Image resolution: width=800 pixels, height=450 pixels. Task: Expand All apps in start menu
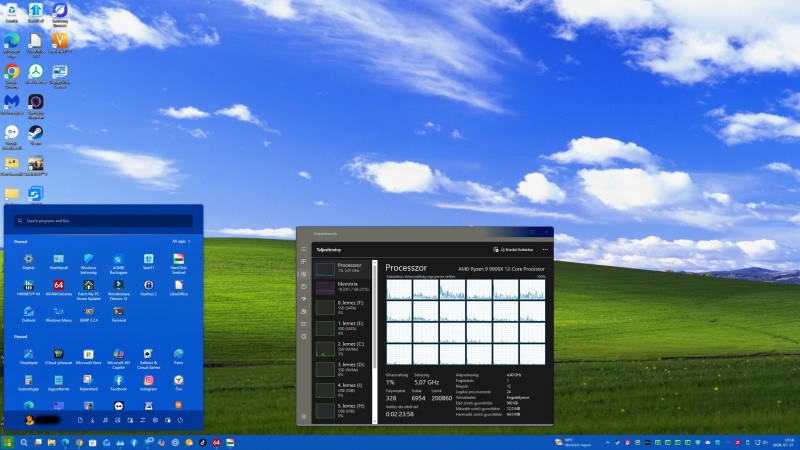pyautogui.click(x=181, y=241)
